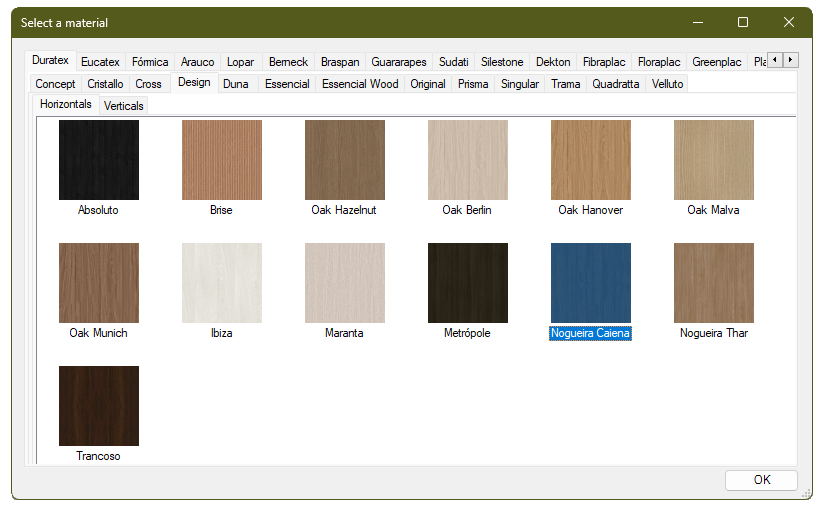The height and width of the screenshot is (508, 820).
Task: Switch to the Berneck tab
Action: tap(289, 62)
